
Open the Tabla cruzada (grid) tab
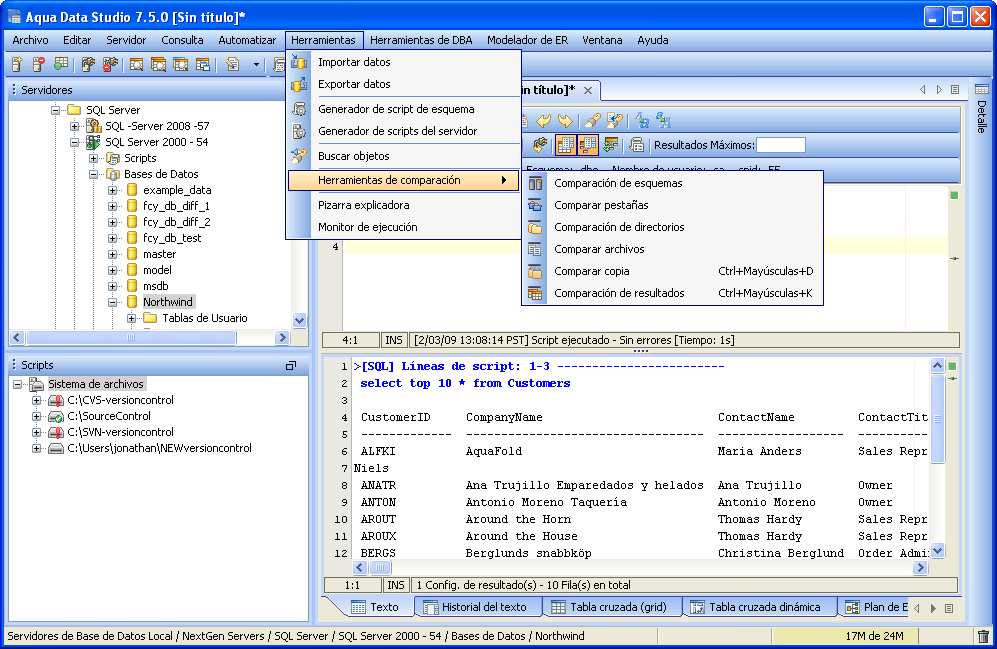(614, 607)
